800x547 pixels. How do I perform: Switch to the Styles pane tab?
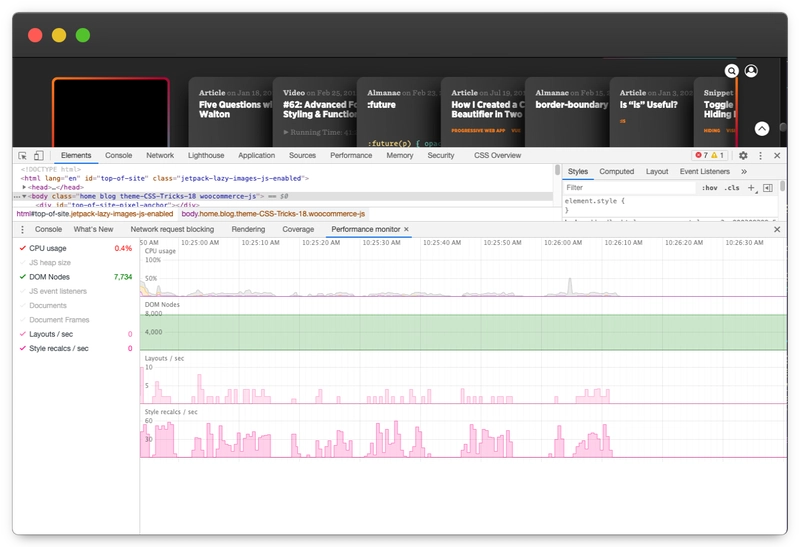pos(578,171)
